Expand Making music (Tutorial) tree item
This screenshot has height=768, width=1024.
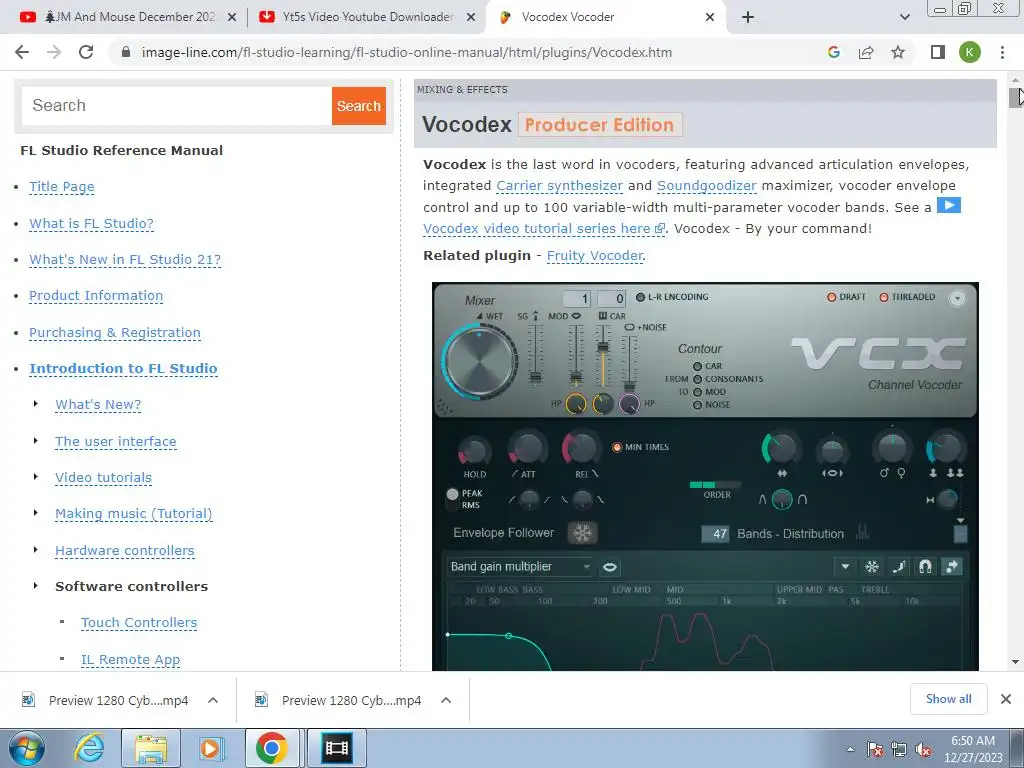tap(36, 513)
